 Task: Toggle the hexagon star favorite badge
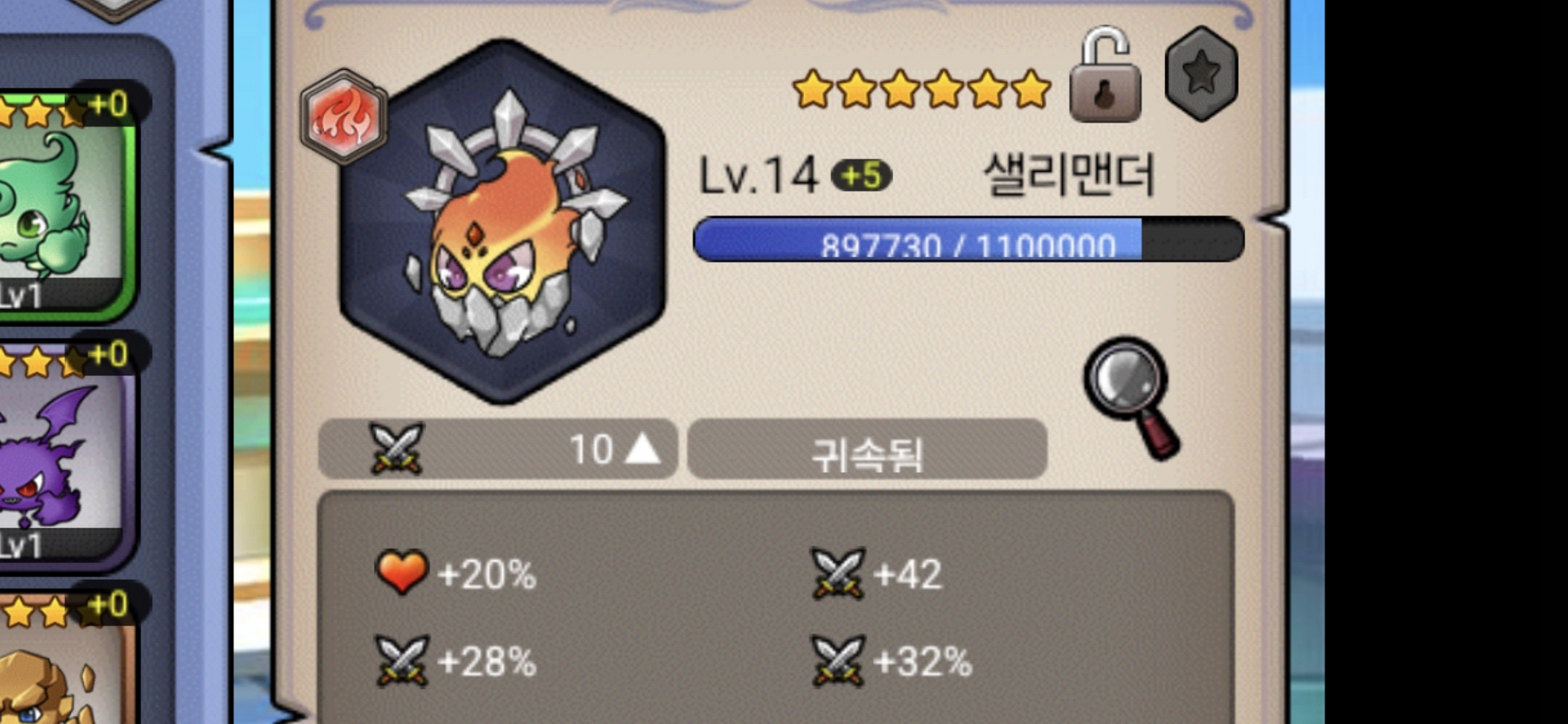click(x=1201, y=74)
